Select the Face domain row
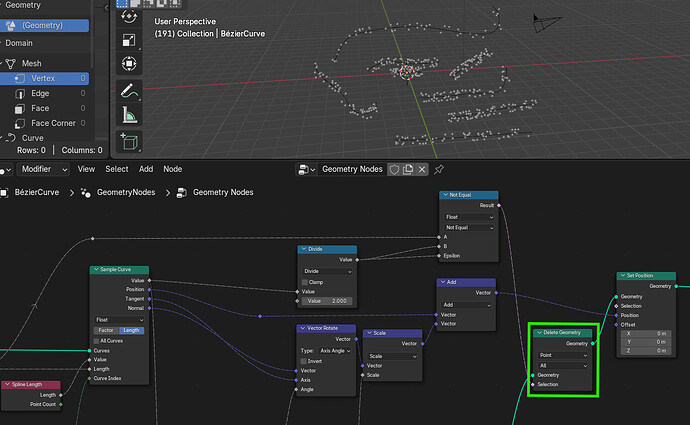Viewport: 690px width, 425px height. point(44,108)
